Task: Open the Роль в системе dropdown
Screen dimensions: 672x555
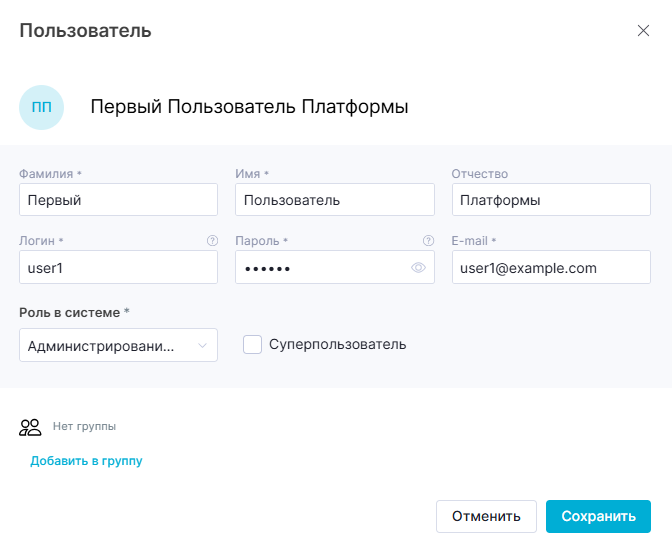Action: point(118,345)
